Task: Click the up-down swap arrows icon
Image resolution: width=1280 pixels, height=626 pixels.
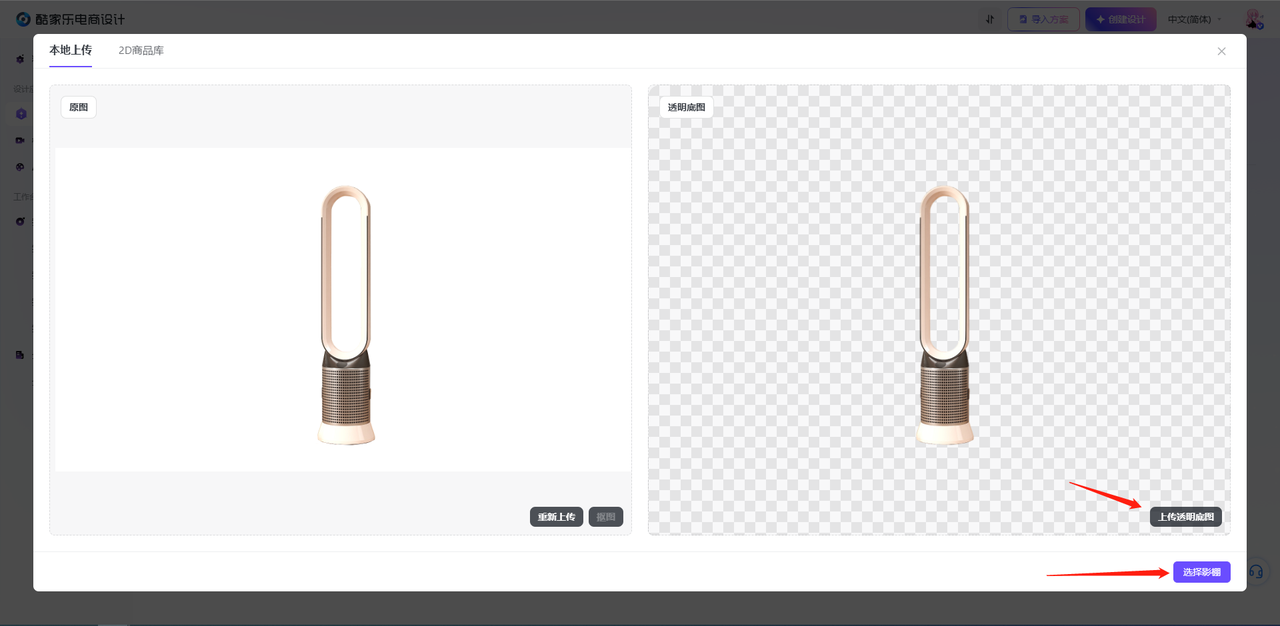Action: point(989,19)
